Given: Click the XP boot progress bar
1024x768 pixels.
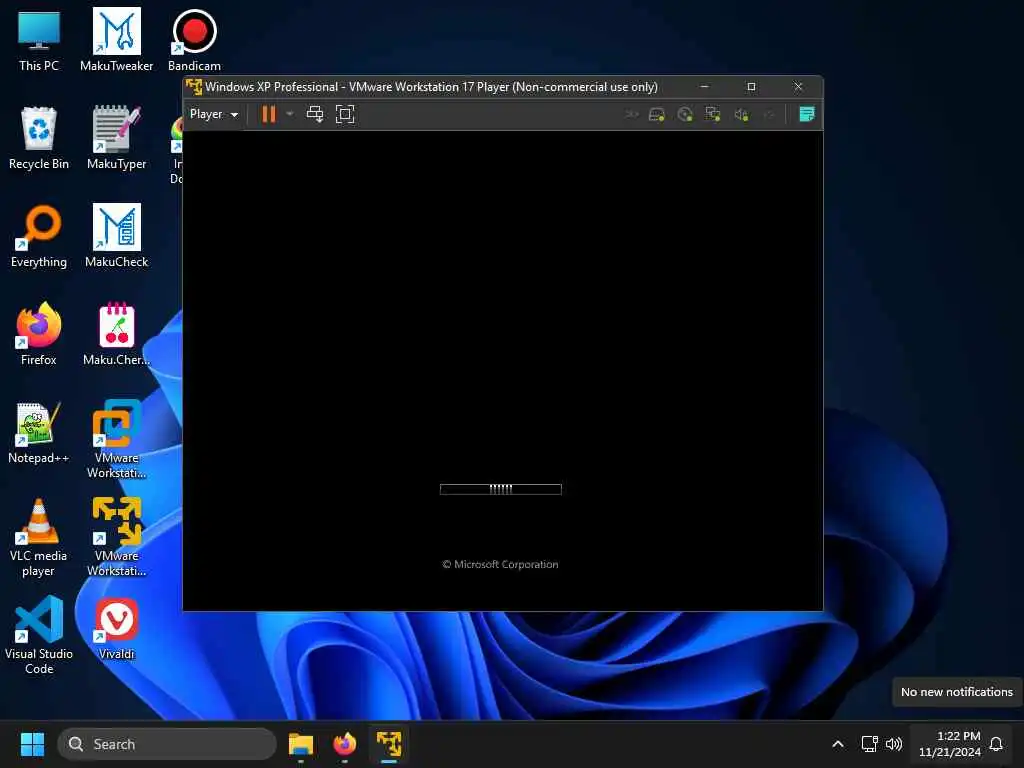Looking at the screenshot, I should [501, 489].
